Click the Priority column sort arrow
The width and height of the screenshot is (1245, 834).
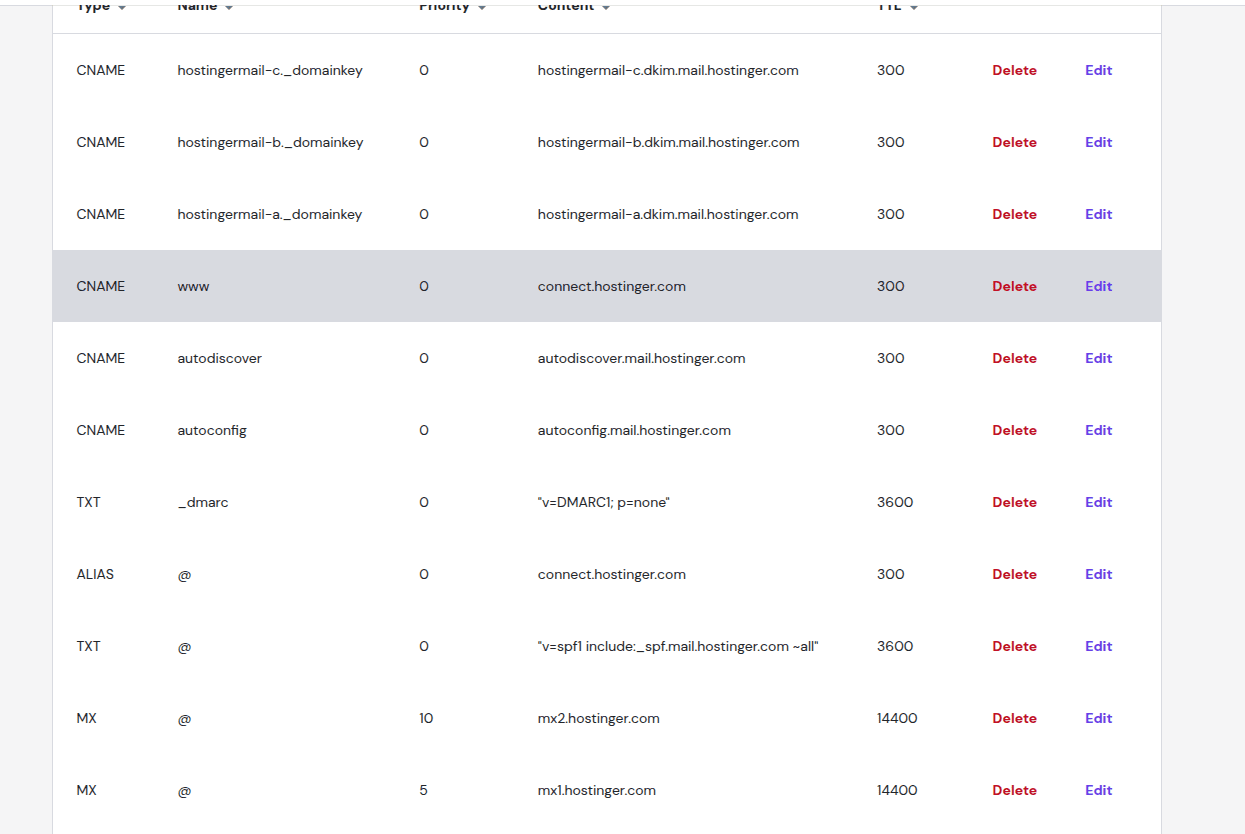click(x=483, y=6)
